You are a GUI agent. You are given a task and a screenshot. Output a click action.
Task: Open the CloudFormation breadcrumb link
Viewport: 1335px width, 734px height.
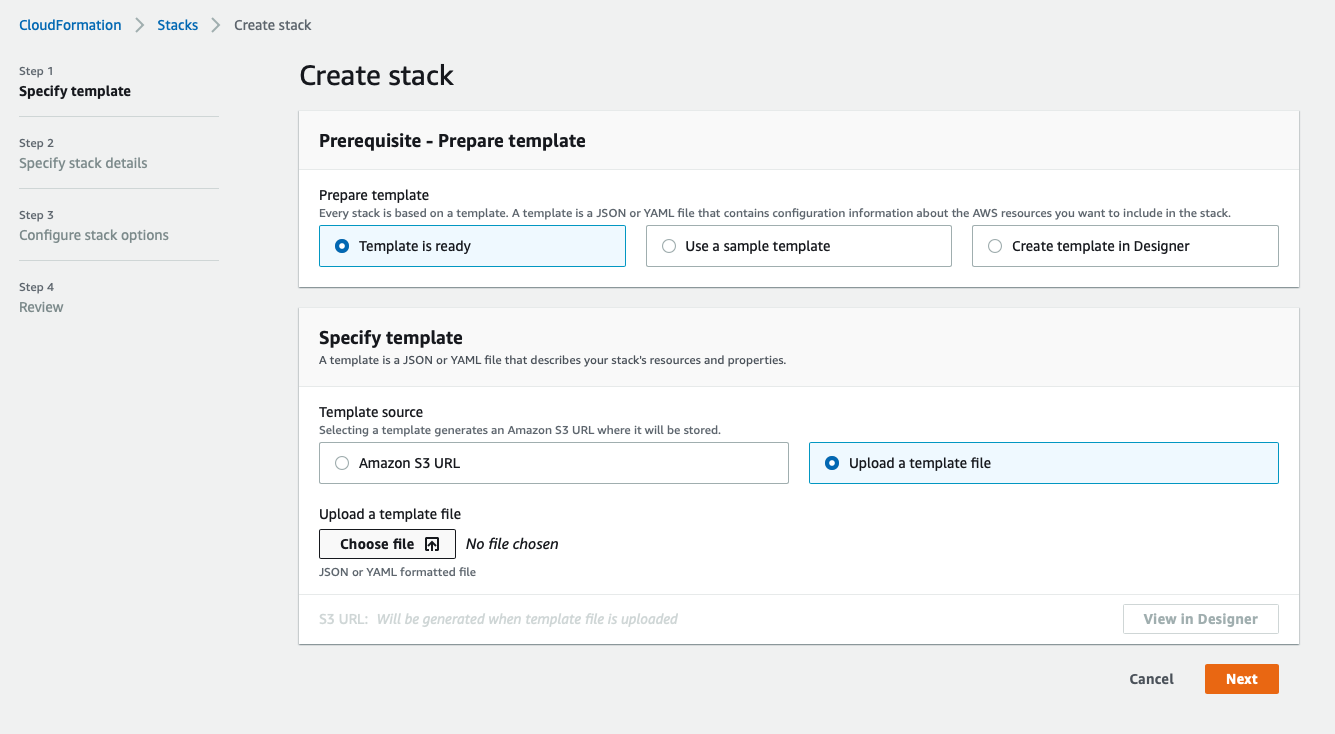70,25
